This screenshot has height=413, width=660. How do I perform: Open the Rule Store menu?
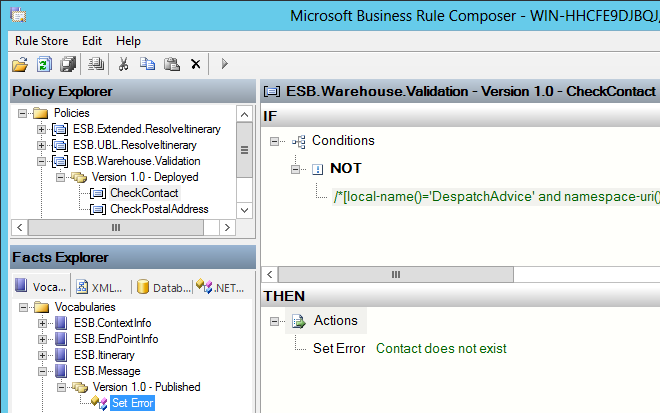(41, 41)
